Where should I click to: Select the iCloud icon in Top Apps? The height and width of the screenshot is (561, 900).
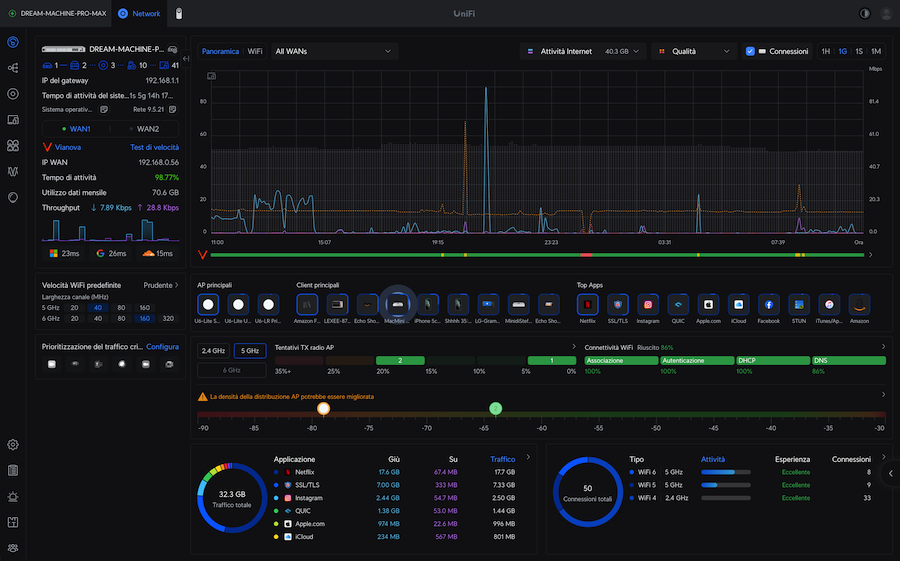(738, 304)
